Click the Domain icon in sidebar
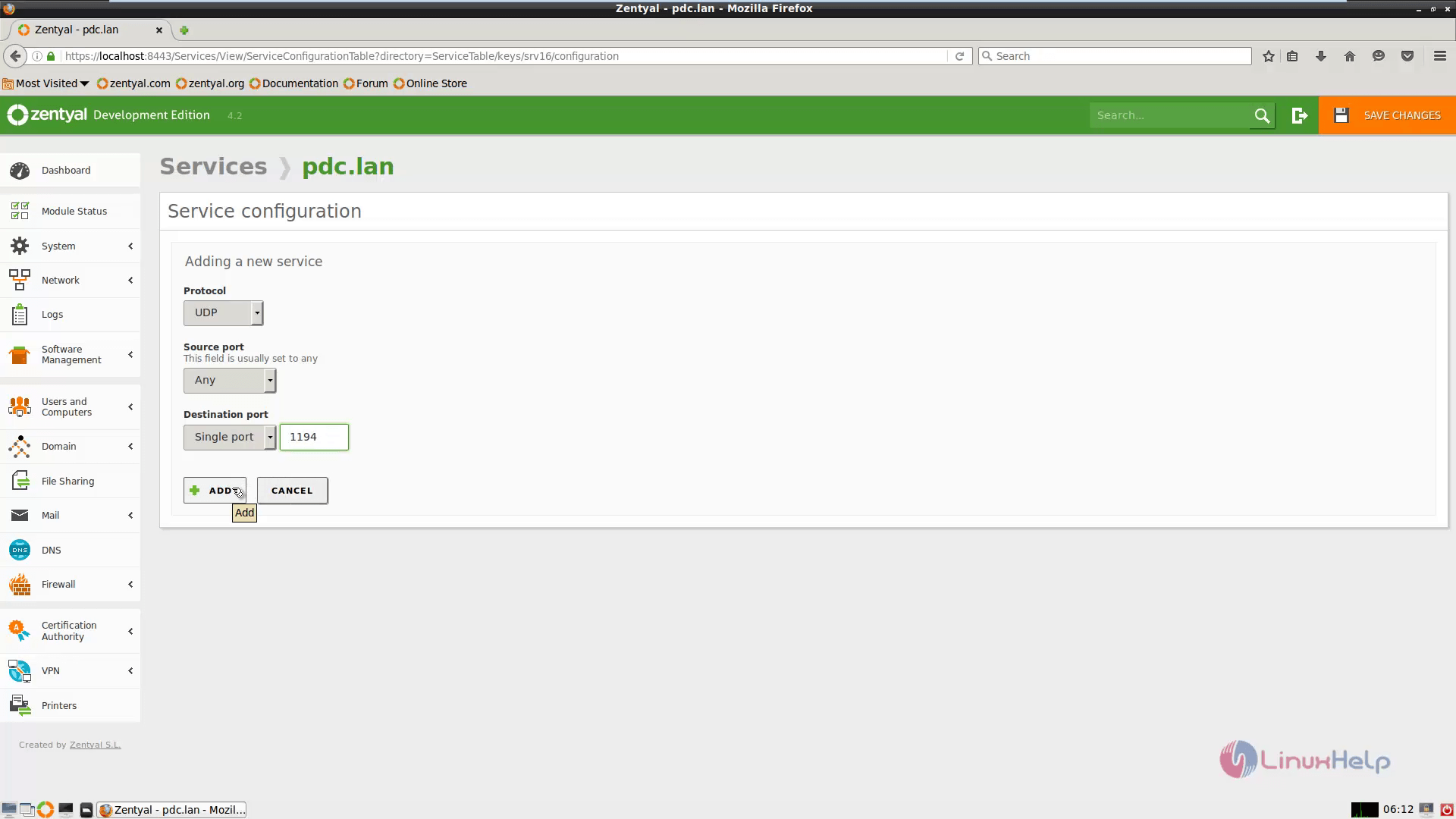 coord(19,446)
